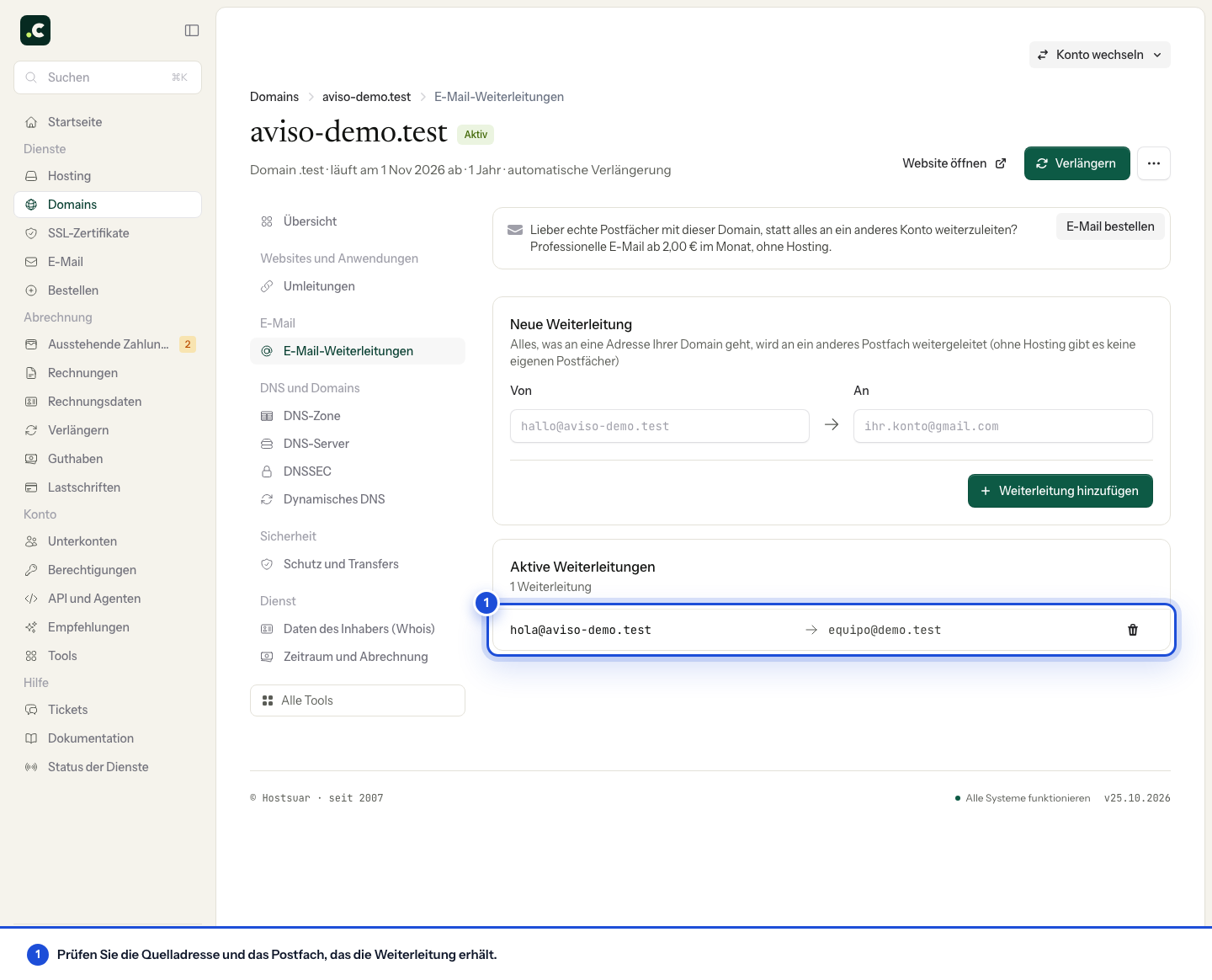This screenshot has height=980, width=1212.
Task: Click Weiterleitung hinzufügen button
Action: point(1060,491)
